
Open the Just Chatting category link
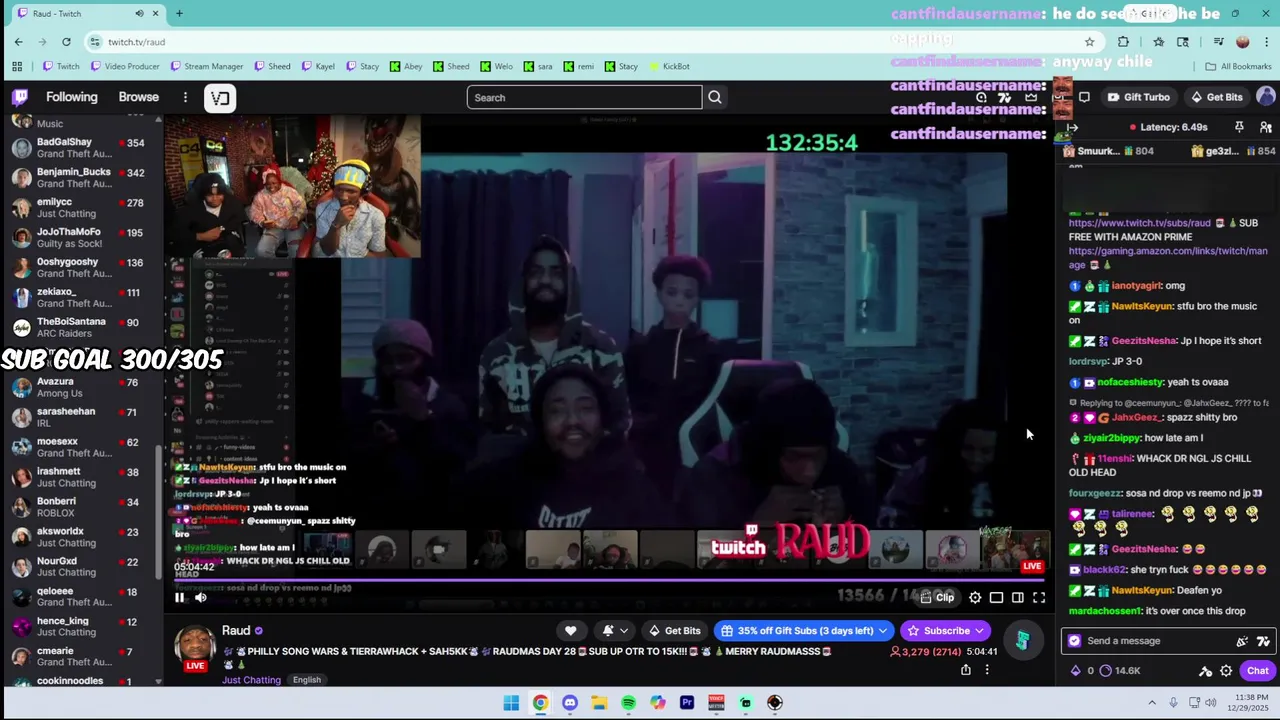pyautogui.click(x=251, y=680)
